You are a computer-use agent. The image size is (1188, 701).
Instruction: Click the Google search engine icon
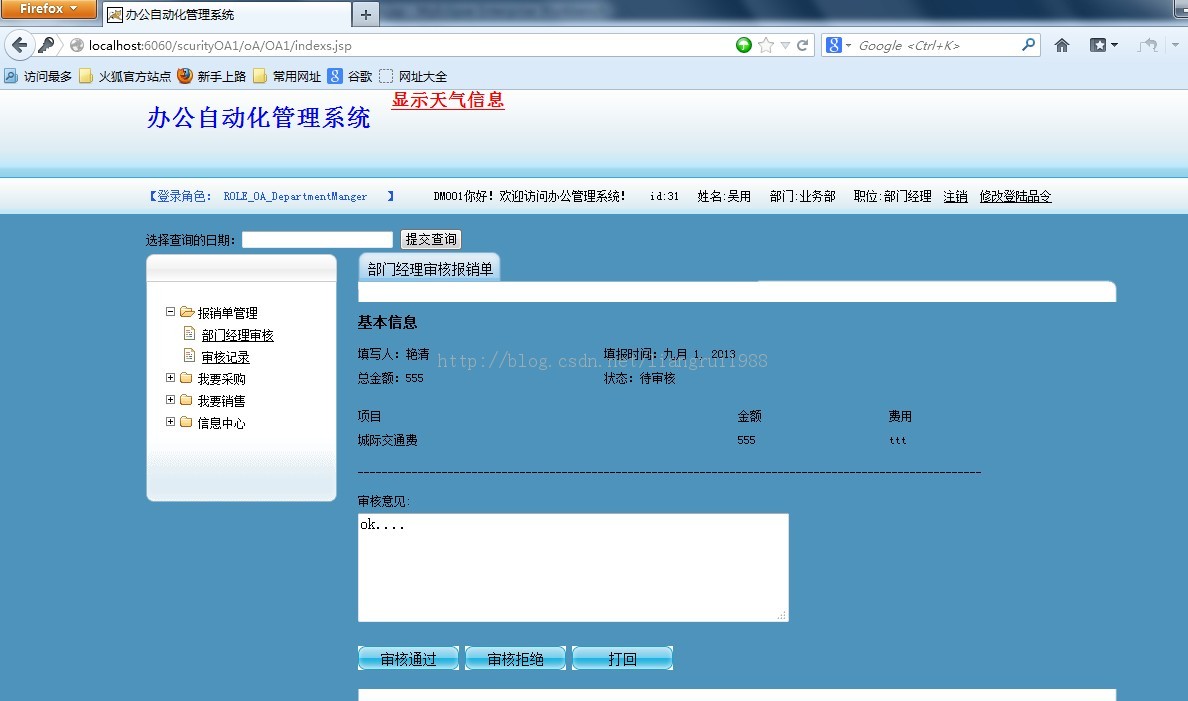pyautogui.click(x=833, y=44)
